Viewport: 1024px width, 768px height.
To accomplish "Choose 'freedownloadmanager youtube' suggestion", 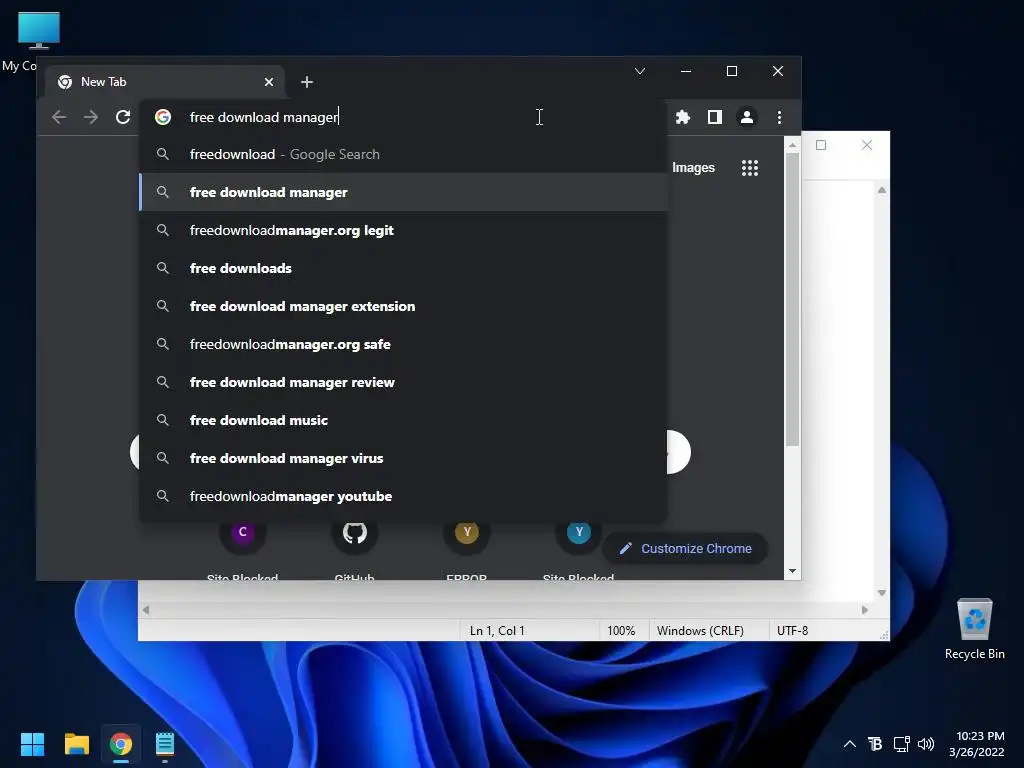I will (x=403, y=496).
